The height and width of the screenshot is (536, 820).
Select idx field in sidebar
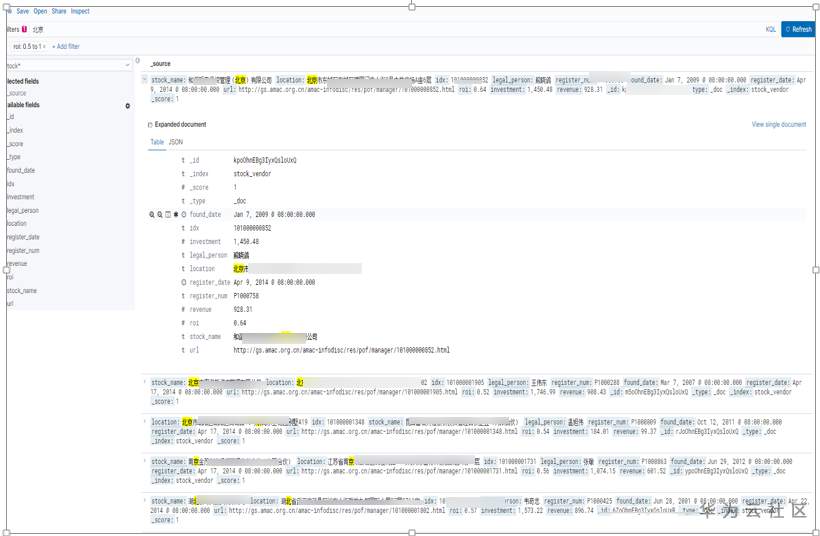pyautogui.click(x=10, y=184)
